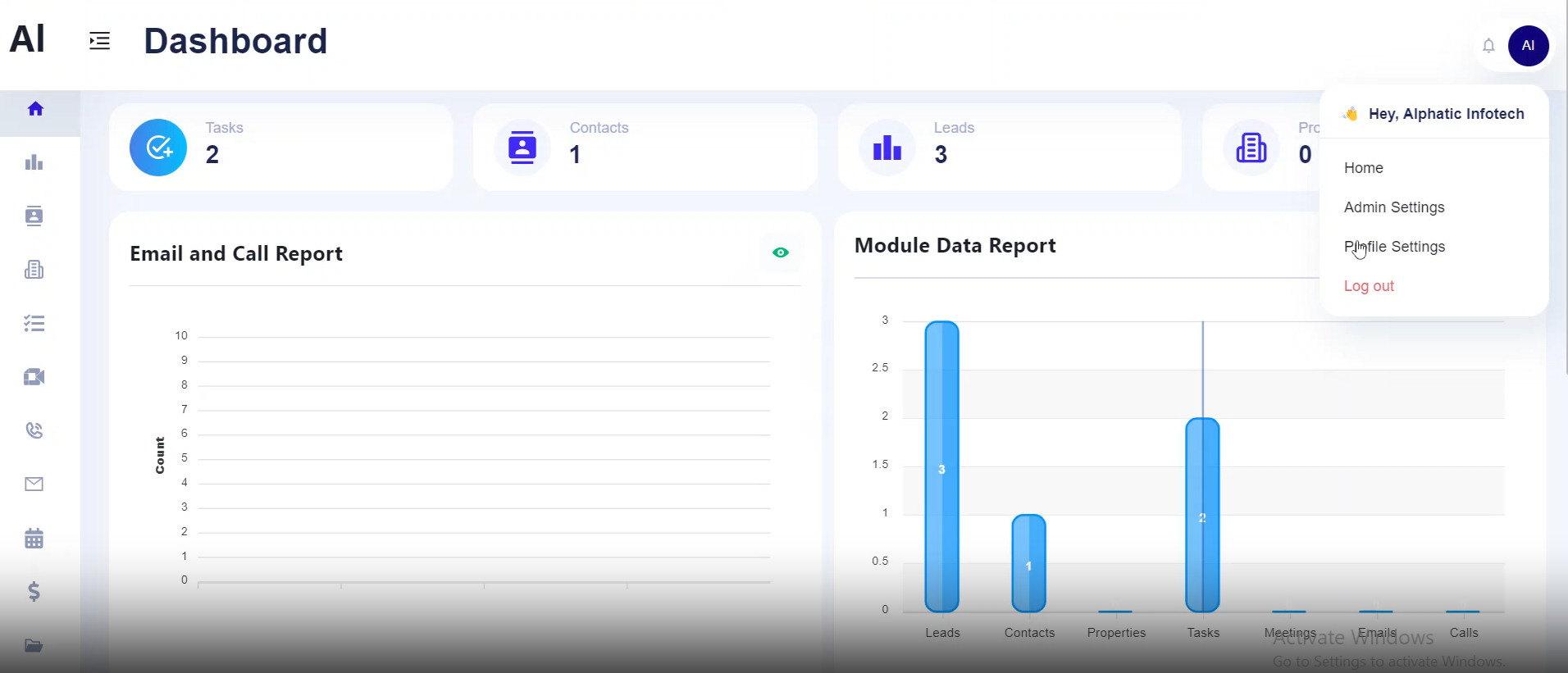Open Properties building icon in sidebar
Screen dimensions: 1568x673
pos(34,270)
